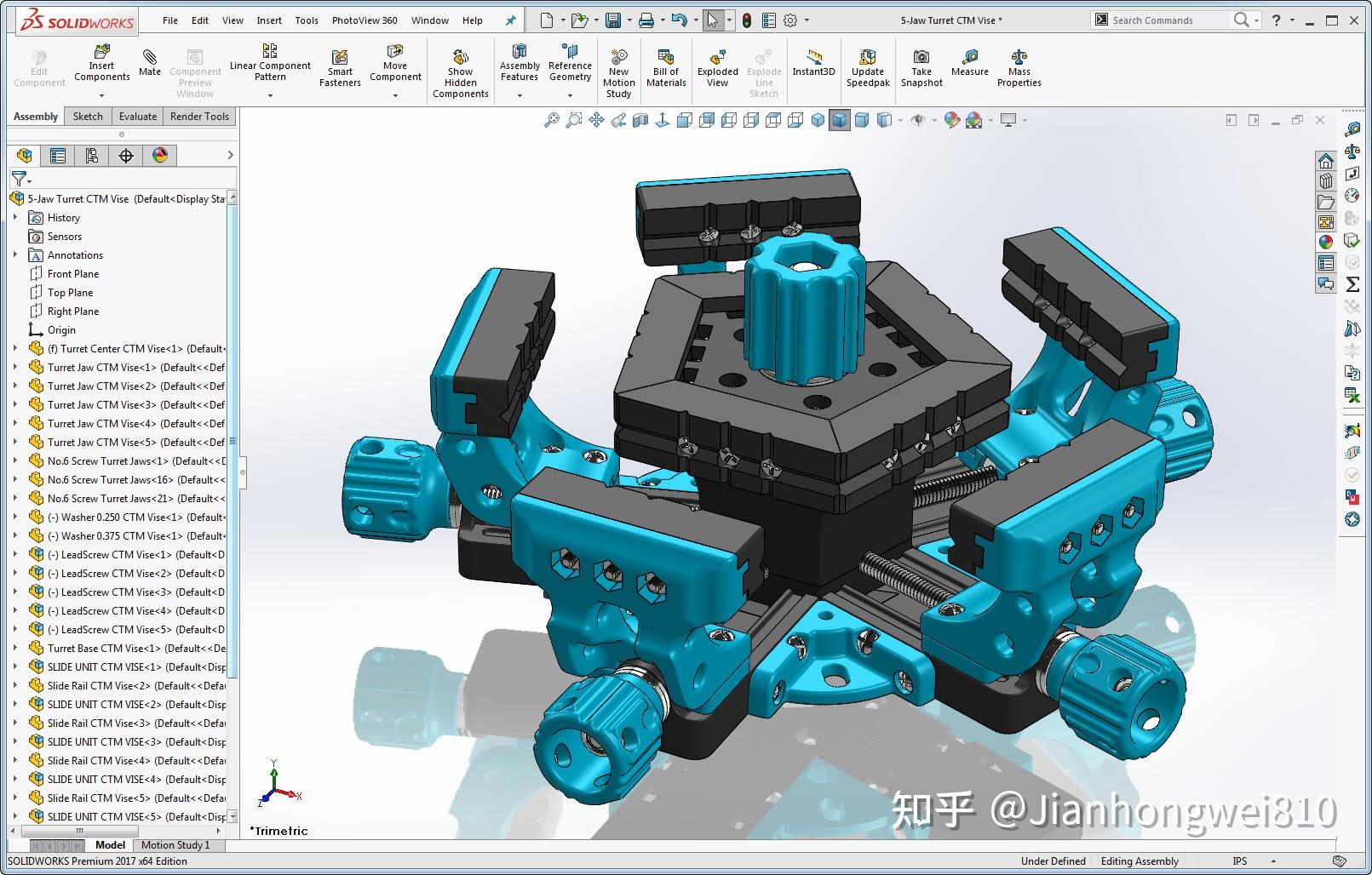
Task: Open Mass Properties
Action: 1019,66
